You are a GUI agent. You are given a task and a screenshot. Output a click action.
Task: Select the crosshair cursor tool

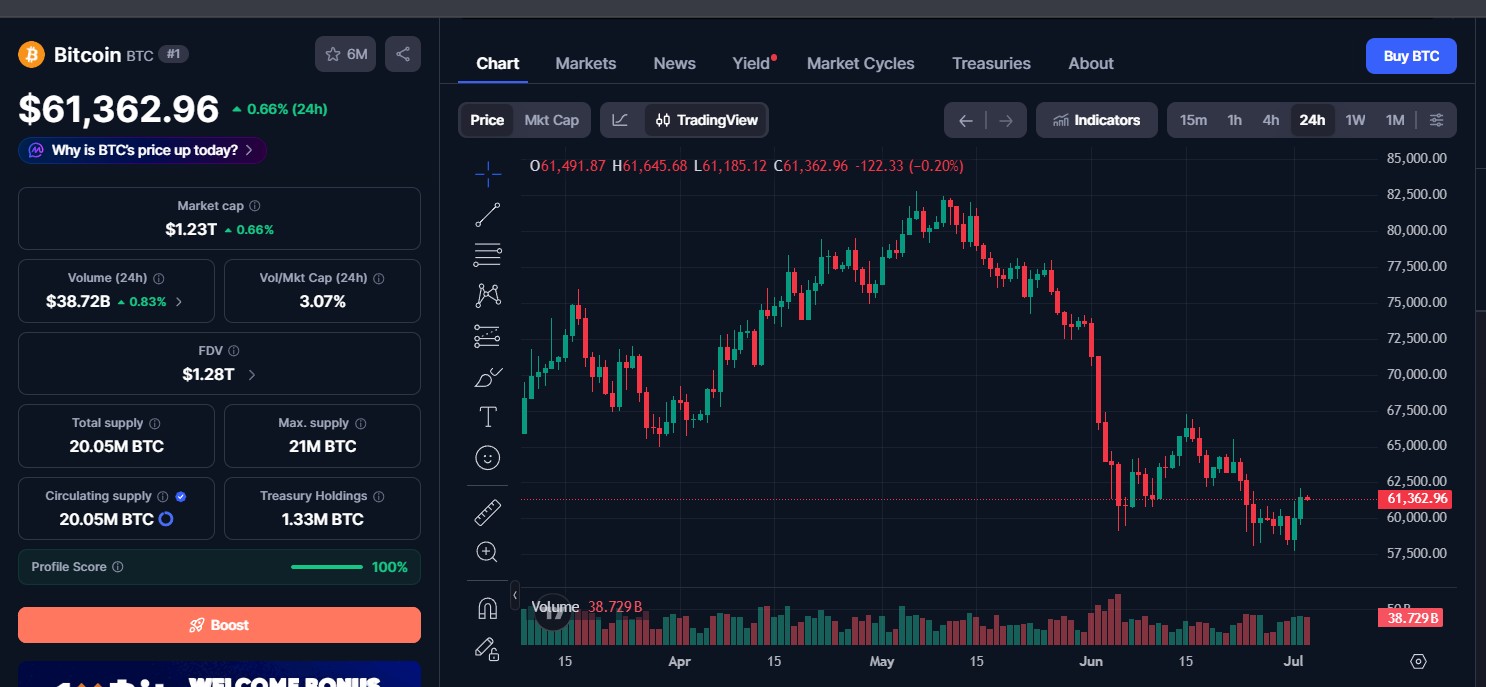pos(488,174)
